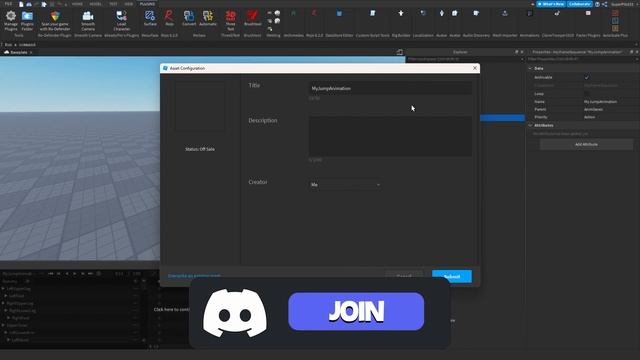
Task: Toggle the viewport device emulator icon
Action: point(400,52)
